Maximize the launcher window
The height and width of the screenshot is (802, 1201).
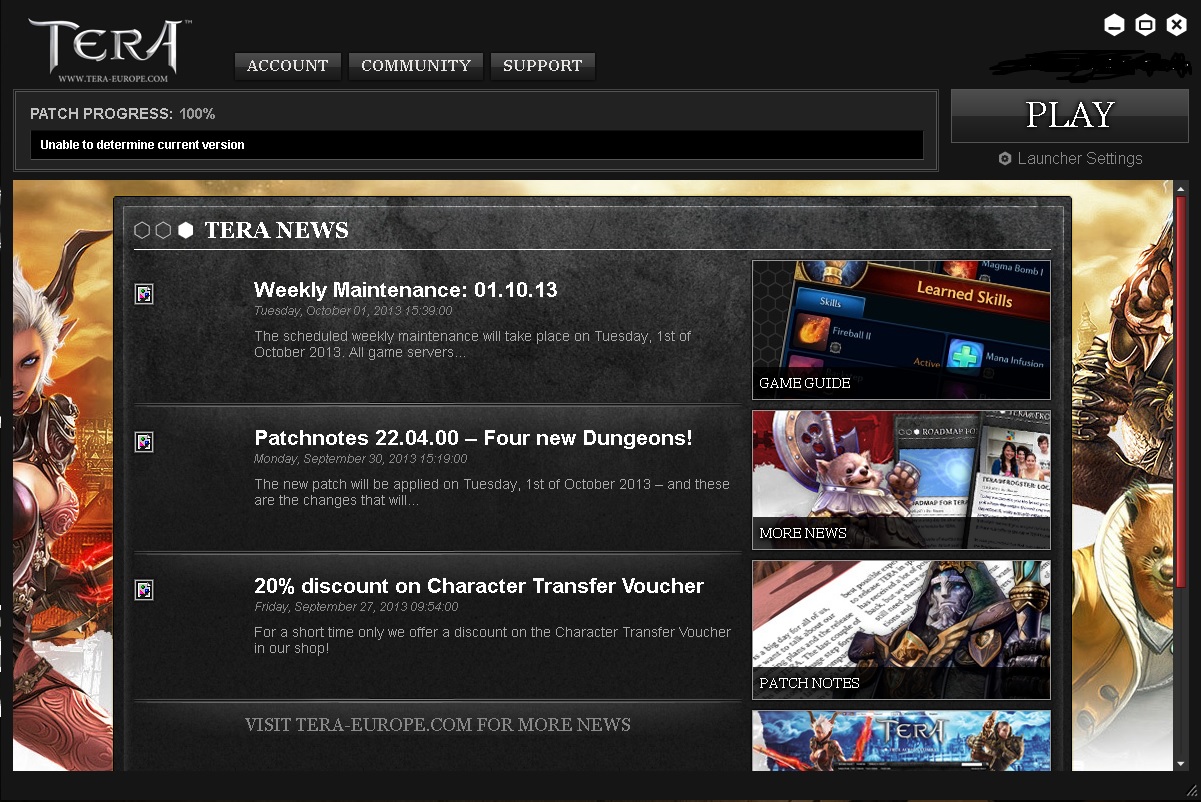(x=1146, y=25)
